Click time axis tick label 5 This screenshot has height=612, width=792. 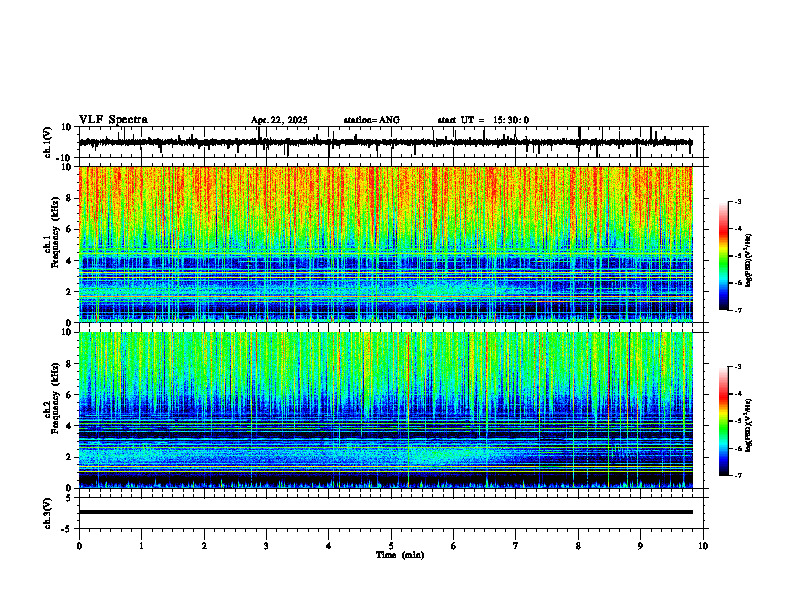click(x=391, y=546)
